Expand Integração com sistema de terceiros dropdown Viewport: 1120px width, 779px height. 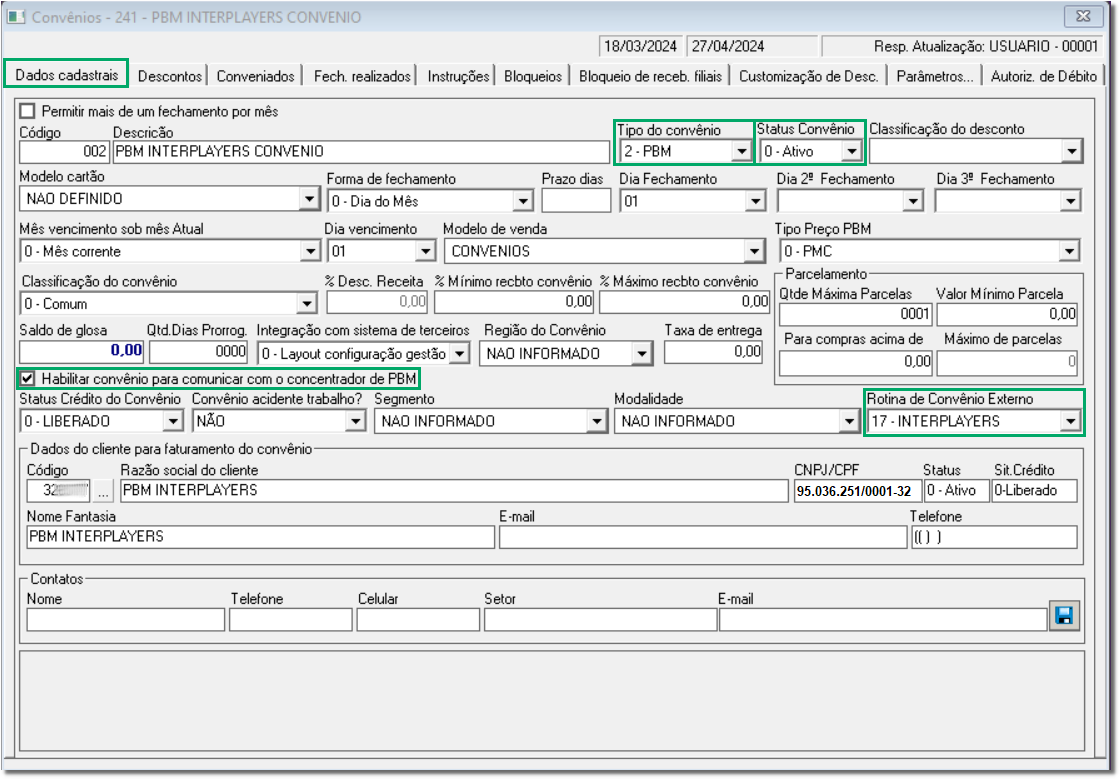[x=460, y=353]
